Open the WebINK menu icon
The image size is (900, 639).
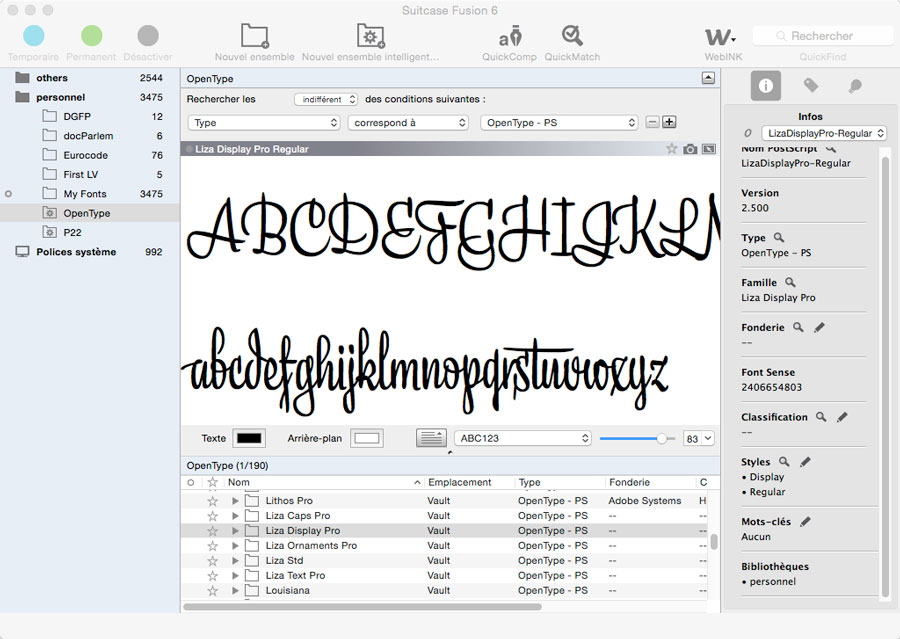point(720,37)
